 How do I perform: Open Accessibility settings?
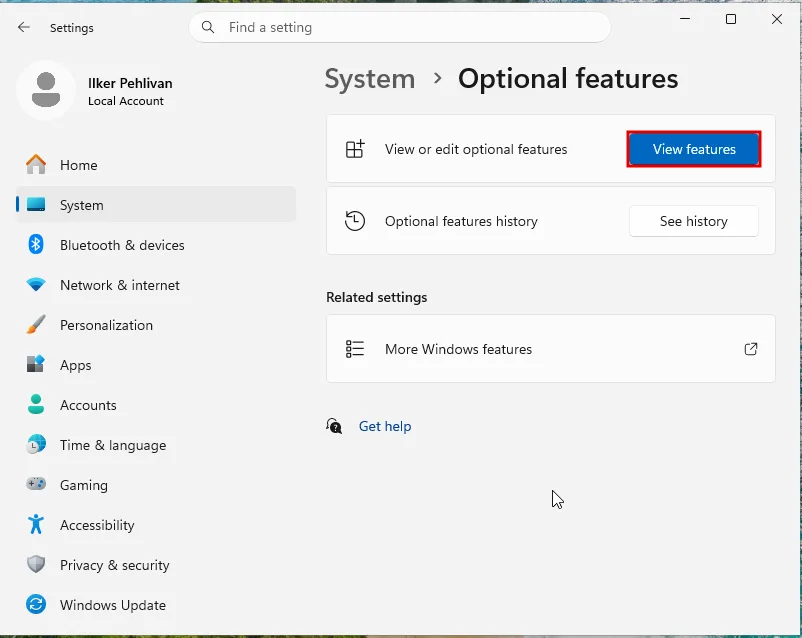pos(156,524)
